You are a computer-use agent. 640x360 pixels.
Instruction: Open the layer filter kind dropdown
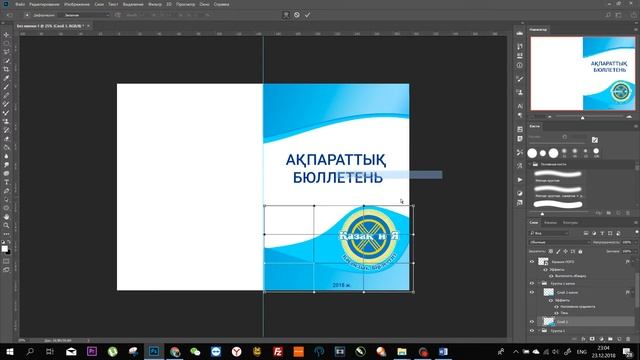(x=549, y=233)
